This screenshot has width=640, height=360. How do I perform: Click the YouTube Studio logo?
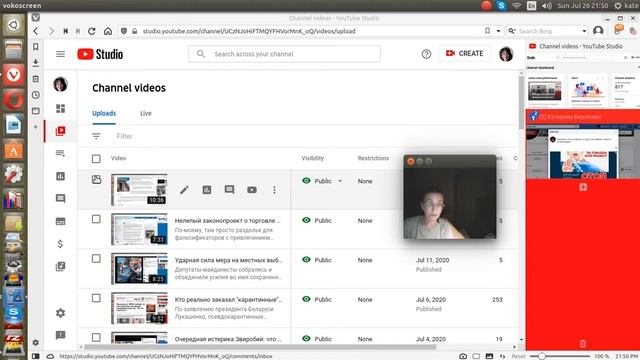point(100,54)
